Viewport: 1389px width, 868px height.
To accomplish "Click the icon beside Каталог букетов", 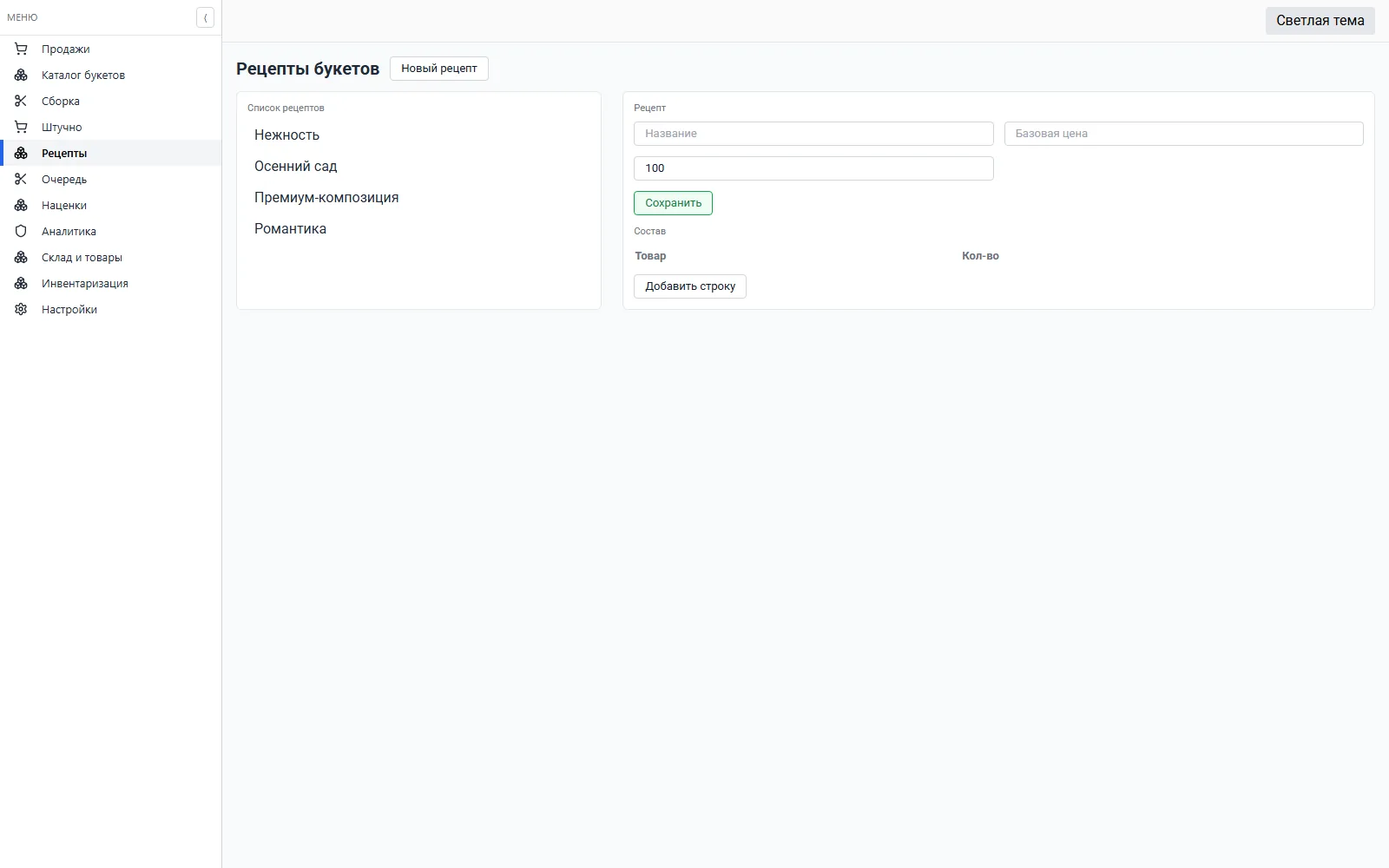I will coord(21,75).
